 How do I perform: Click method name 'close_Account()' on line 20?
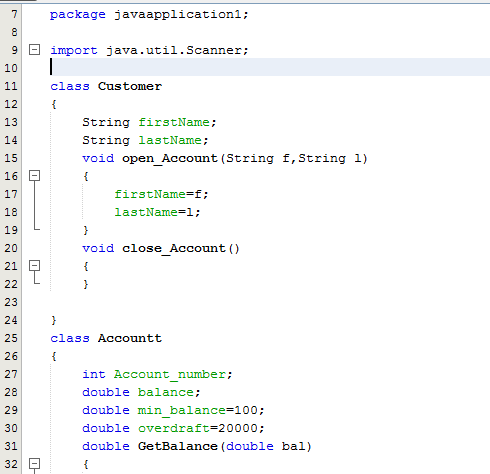pos(181,249)
